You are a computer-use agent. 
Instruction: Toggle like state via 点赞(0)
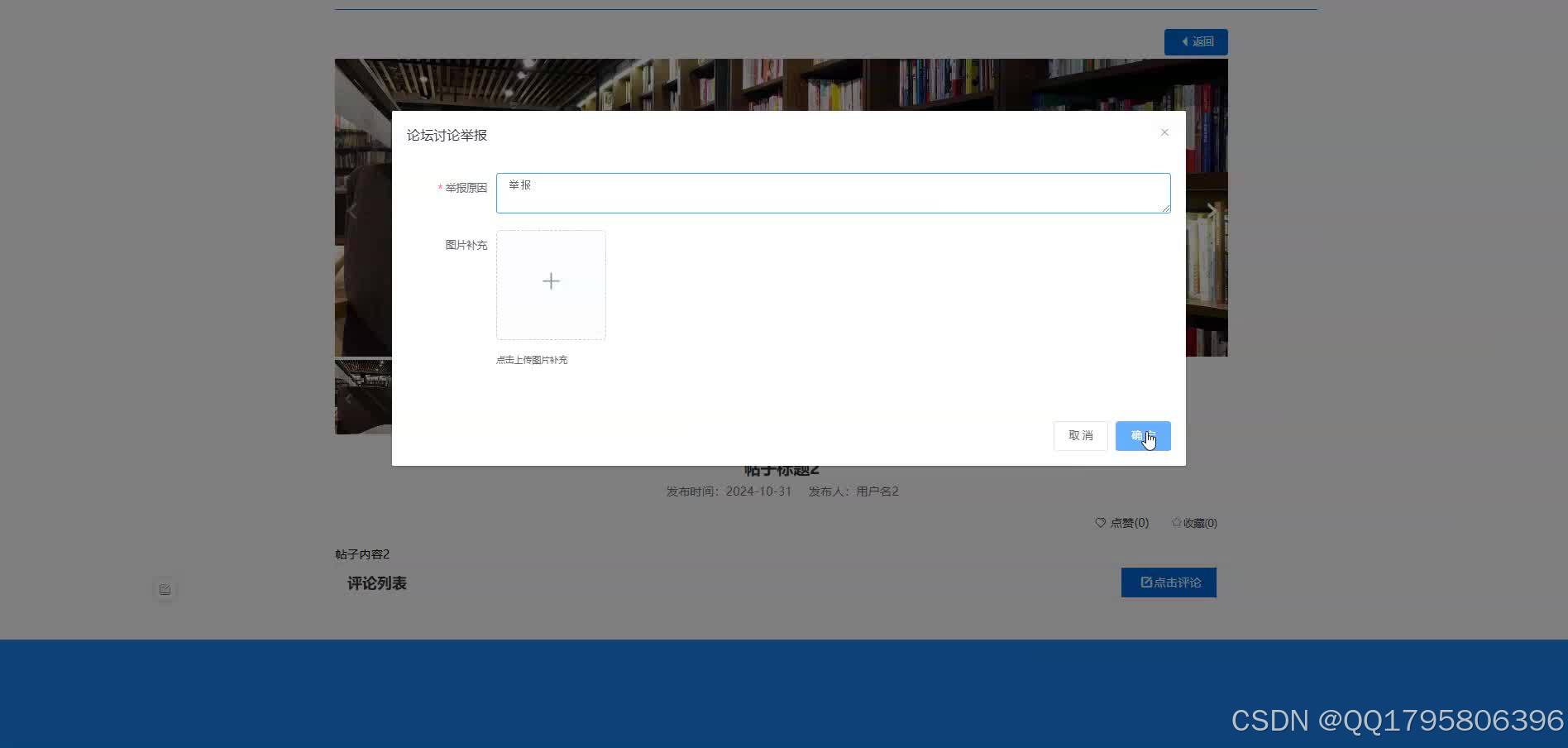(1129, 522)
